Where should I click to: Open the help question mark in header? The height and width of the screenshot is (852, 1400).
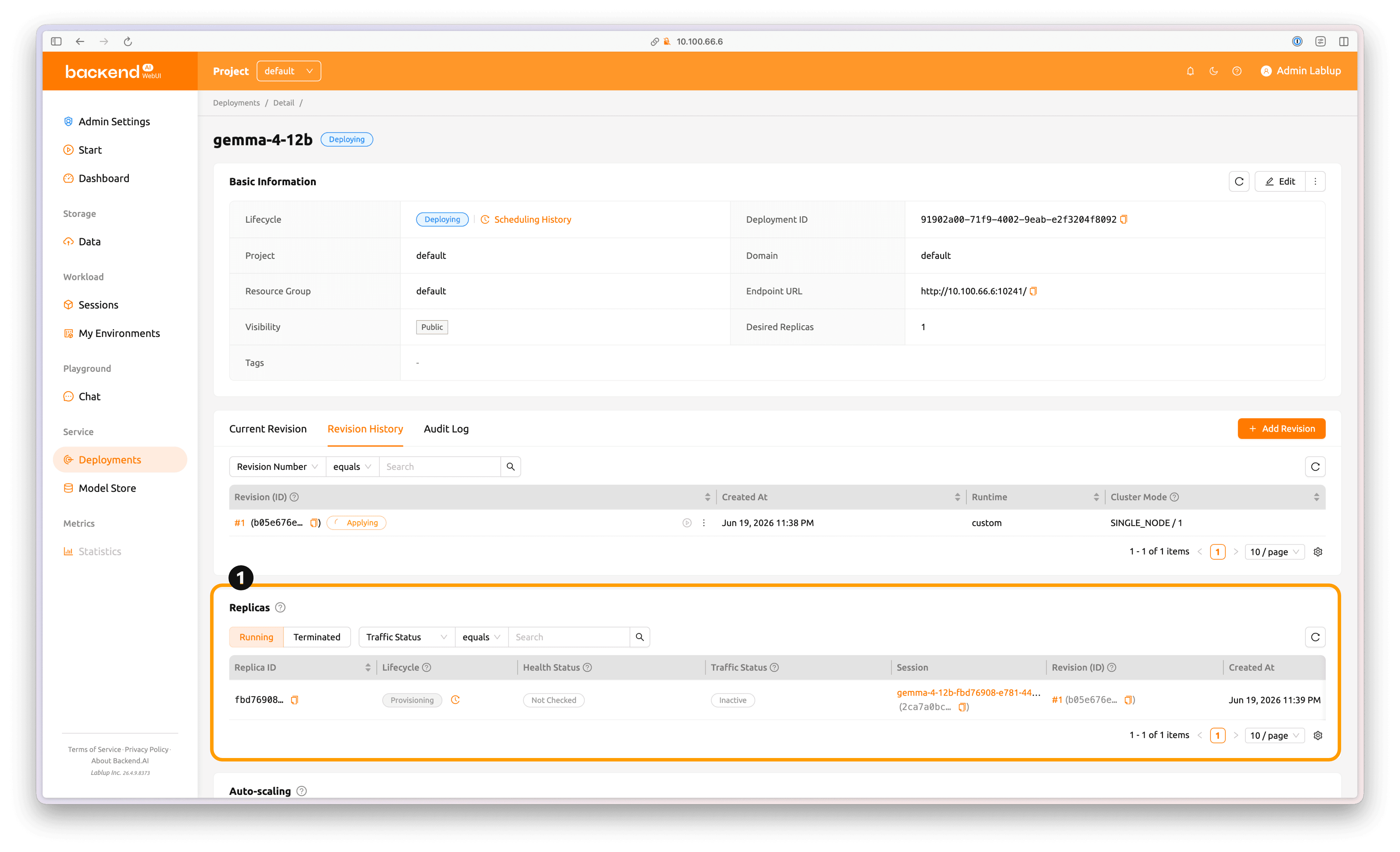tap(1237, 71)
